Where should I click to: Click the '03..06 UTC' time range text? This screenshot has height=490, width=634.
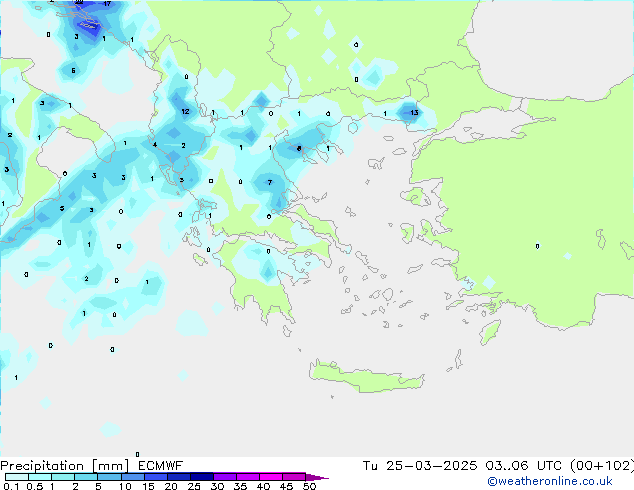(x=523, y=466)
